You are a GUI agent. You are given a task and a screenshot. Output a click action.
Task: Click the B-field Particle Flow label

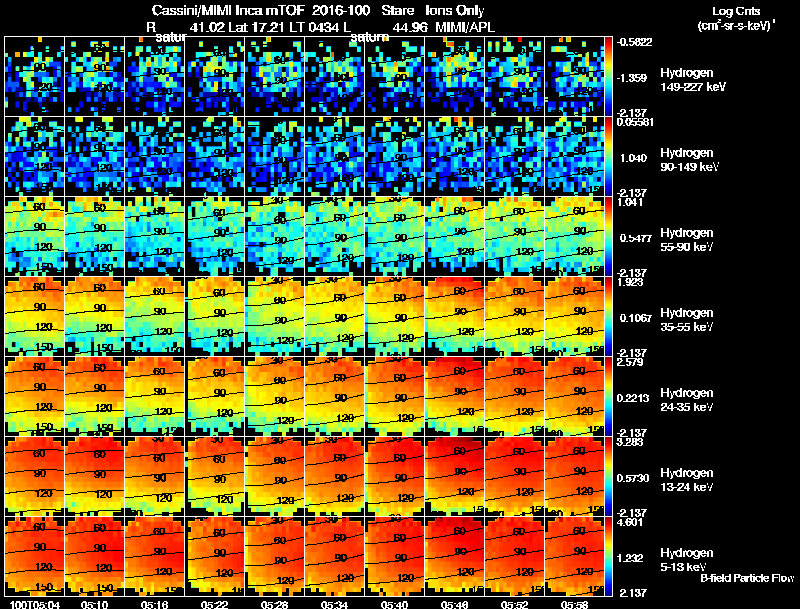[747, 578]
